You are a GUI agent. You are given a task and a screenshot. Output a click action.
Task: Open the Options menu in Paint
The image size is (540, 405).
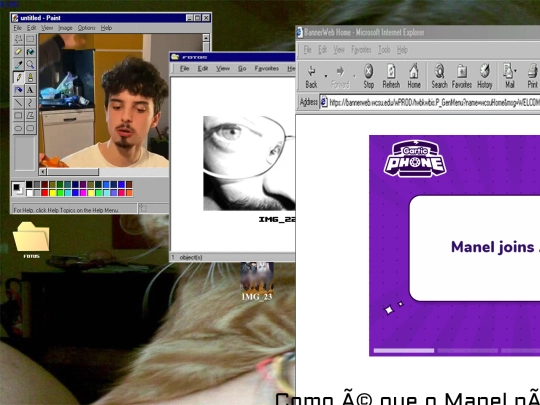(86, 28)
